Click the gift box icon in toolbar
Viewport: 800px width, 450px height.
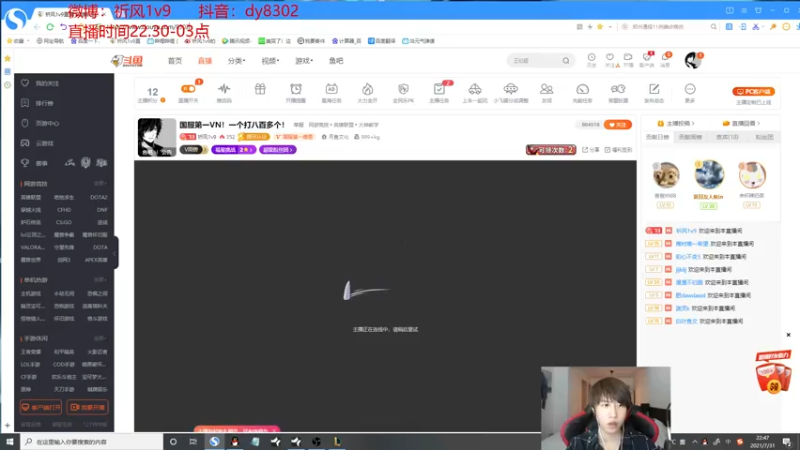click(x=260, y=89)
